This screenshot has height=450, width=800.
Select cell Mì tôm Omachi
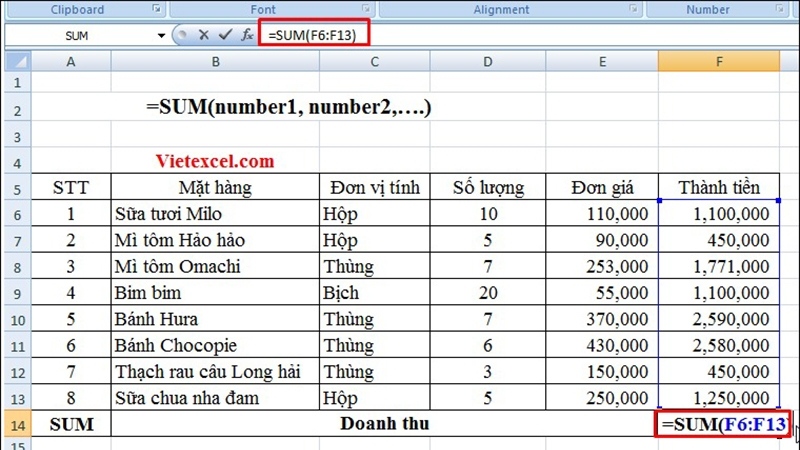click(215, 266)
